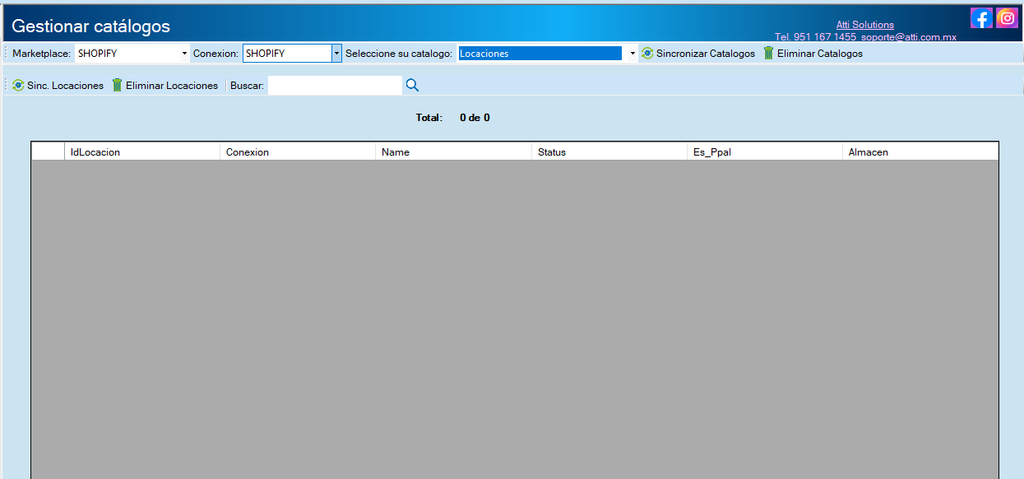
Task: Sort by the IdLocacion column header
Action: click(x=142, y=152)
